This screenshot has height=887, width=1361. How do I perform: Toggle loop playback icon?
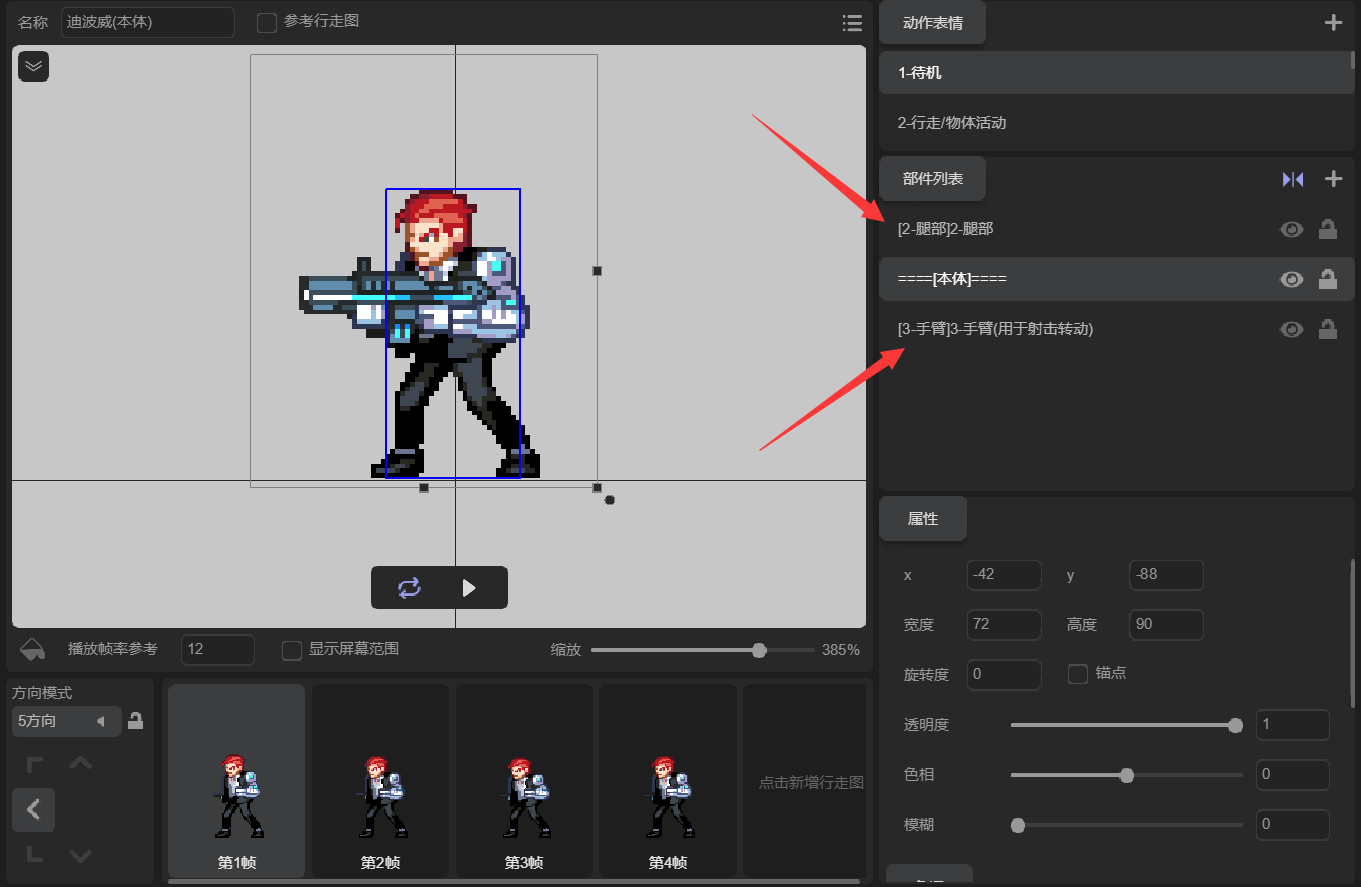409,587
